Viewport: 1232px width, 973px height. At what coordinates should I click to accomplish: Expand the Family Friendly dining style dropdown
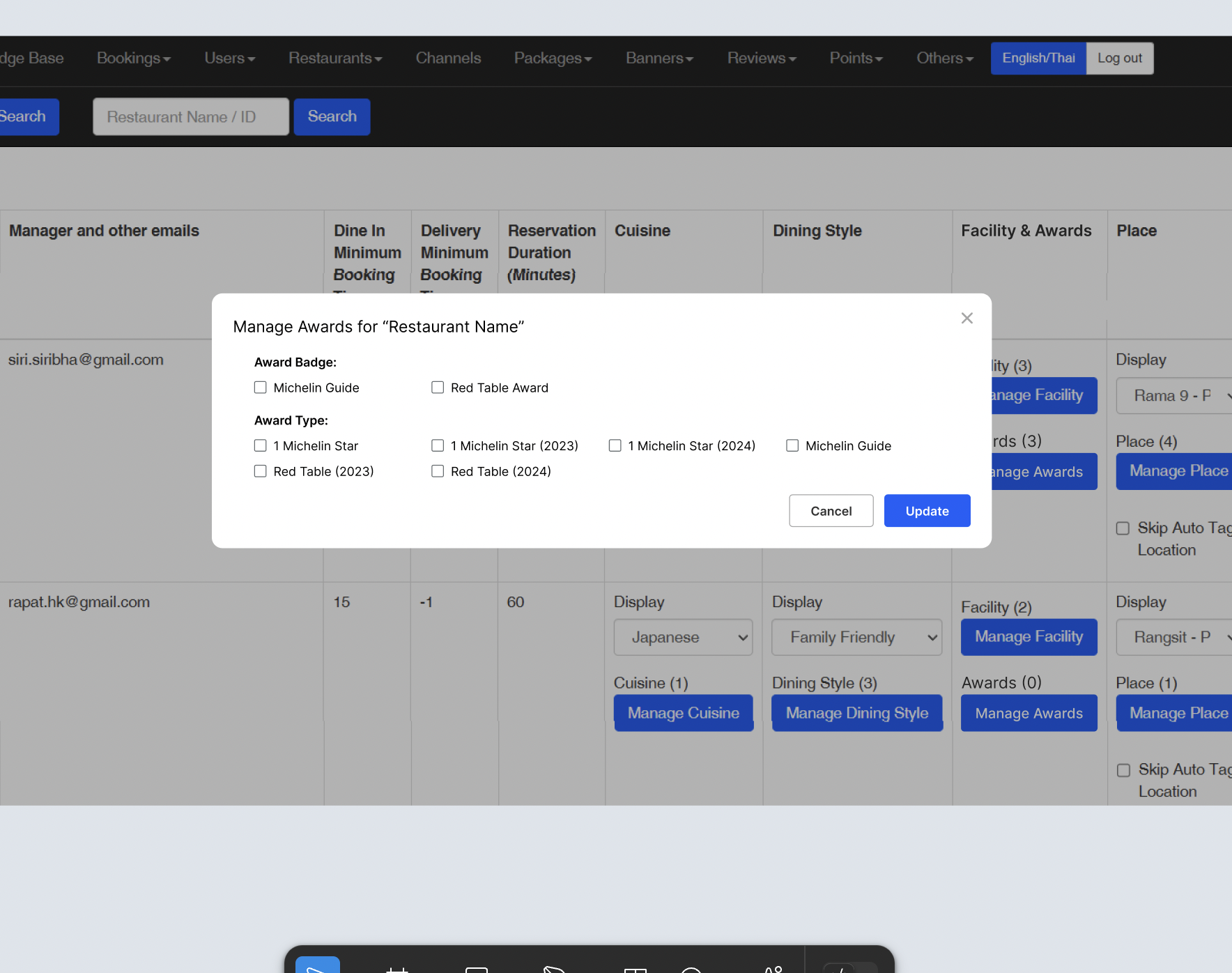856,637
